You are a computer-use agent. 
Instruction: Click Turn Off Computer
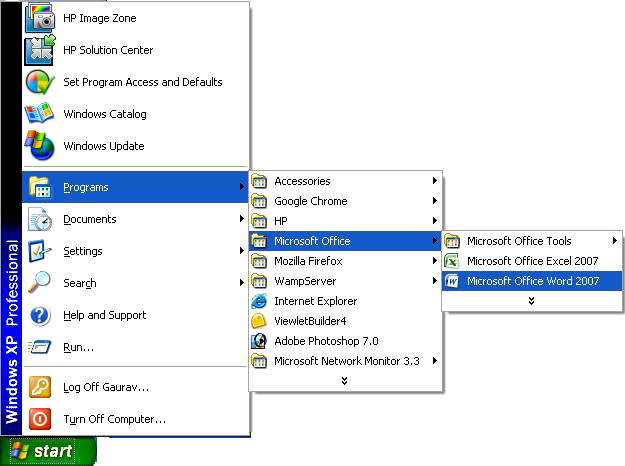click(114, 419)
